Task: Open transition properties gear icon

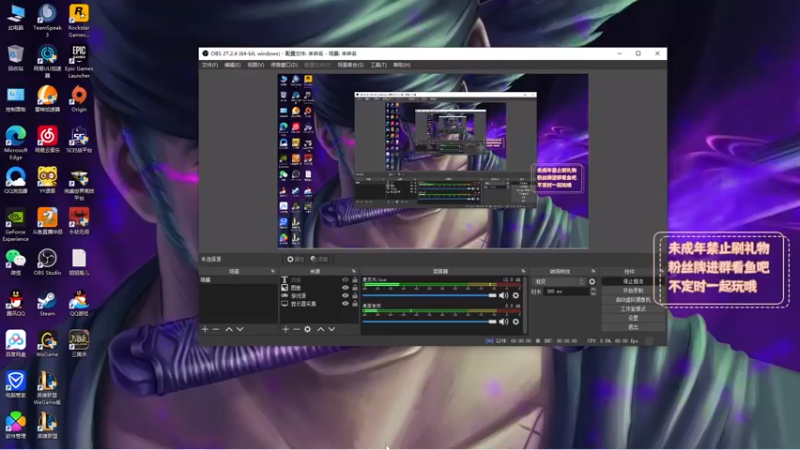Action: pyautogui.click(x=592, y=282)
